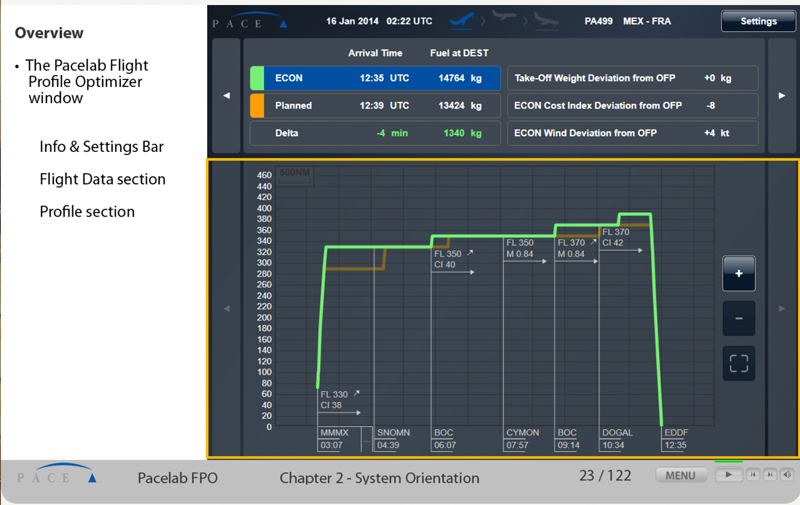Play the course presentation
The height and width of the screenshot is (505, 800).
tap(729, 475)
